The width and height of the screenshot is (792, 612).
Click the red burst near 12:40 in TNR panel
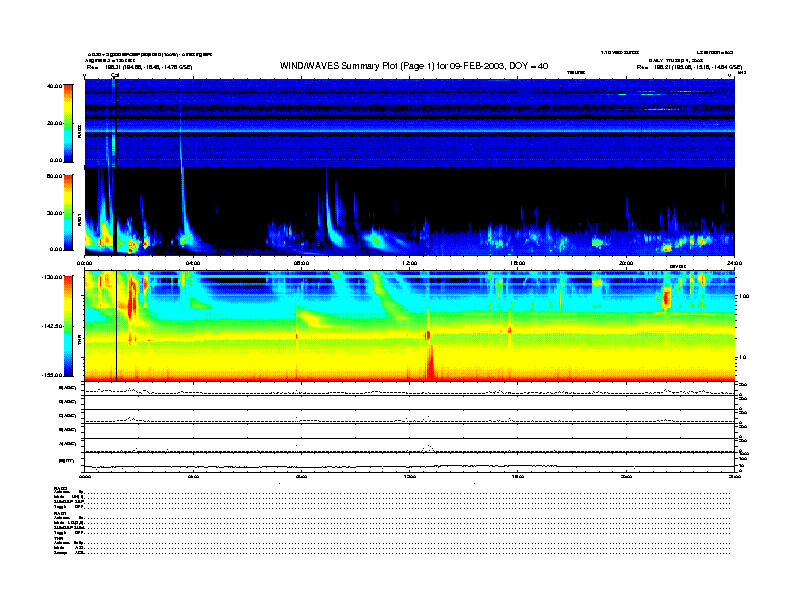click(430, 361)
